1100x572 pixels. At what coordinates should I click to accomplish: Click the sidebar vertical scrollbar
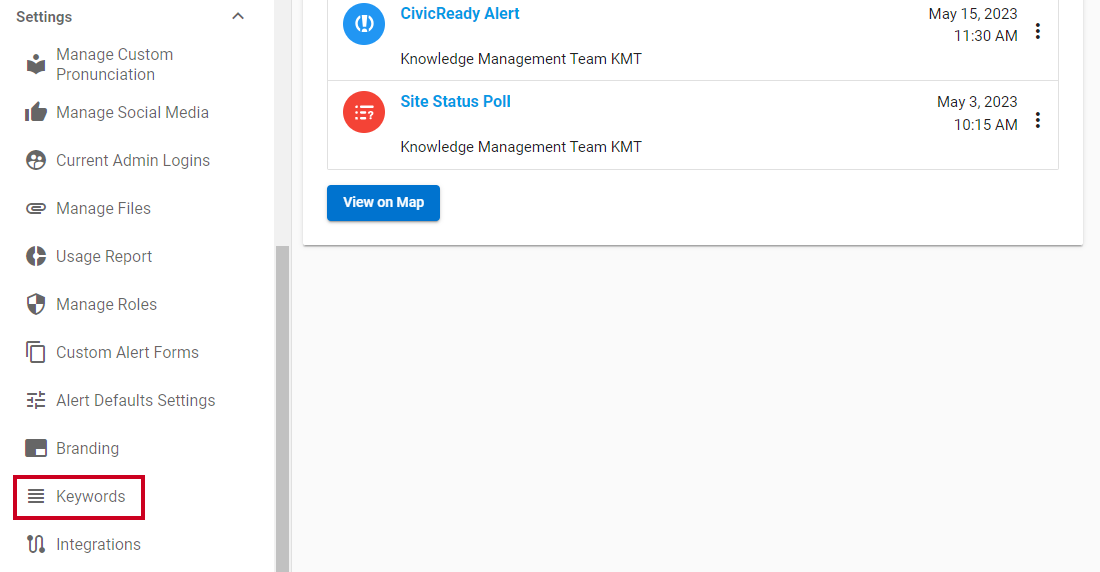[x=283, y=408]
